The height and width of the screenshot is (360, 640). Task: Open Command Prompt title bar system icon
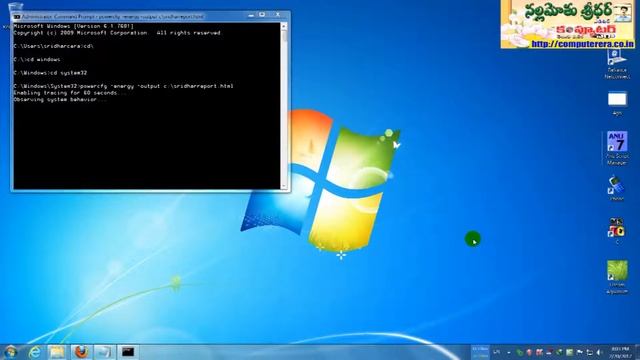click(x=17, y=17)
